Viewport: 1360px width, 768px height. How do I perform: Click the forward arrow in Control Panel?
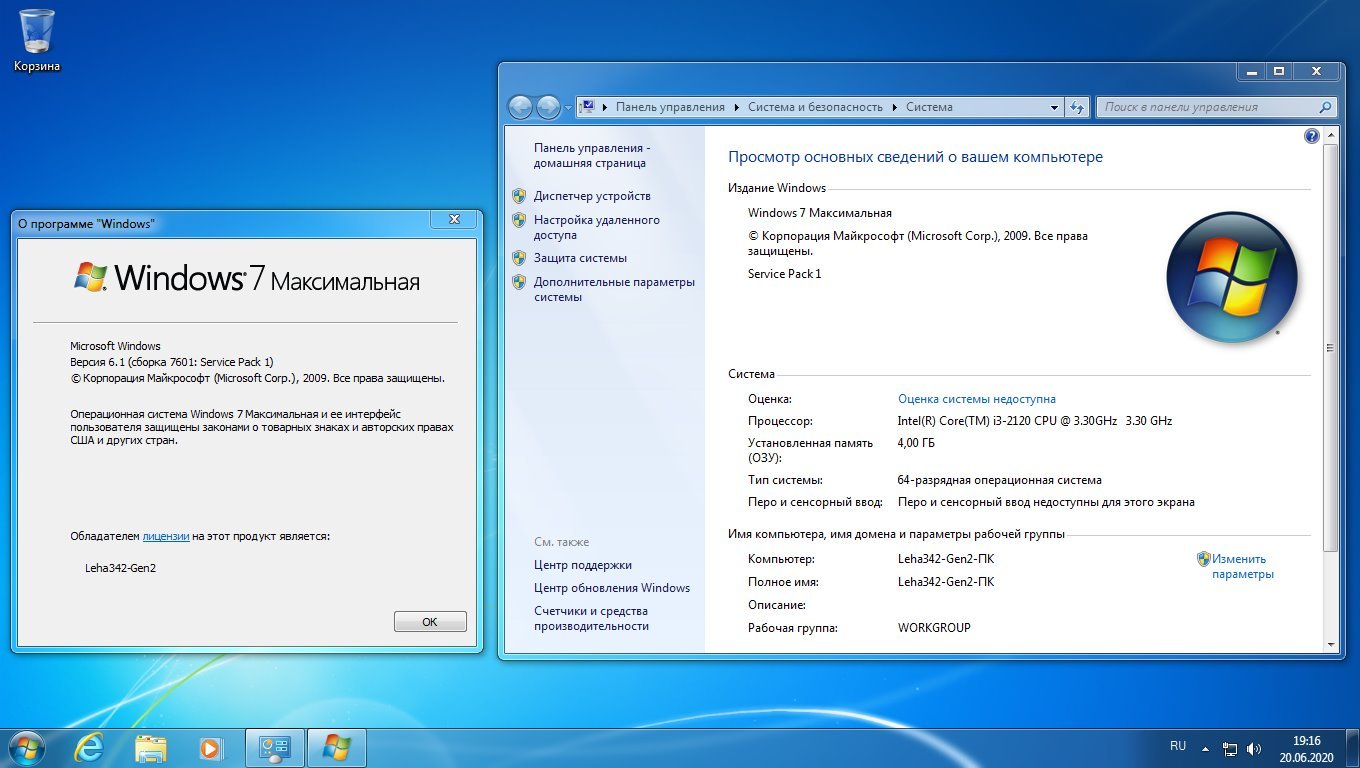[x=548, y=107]
